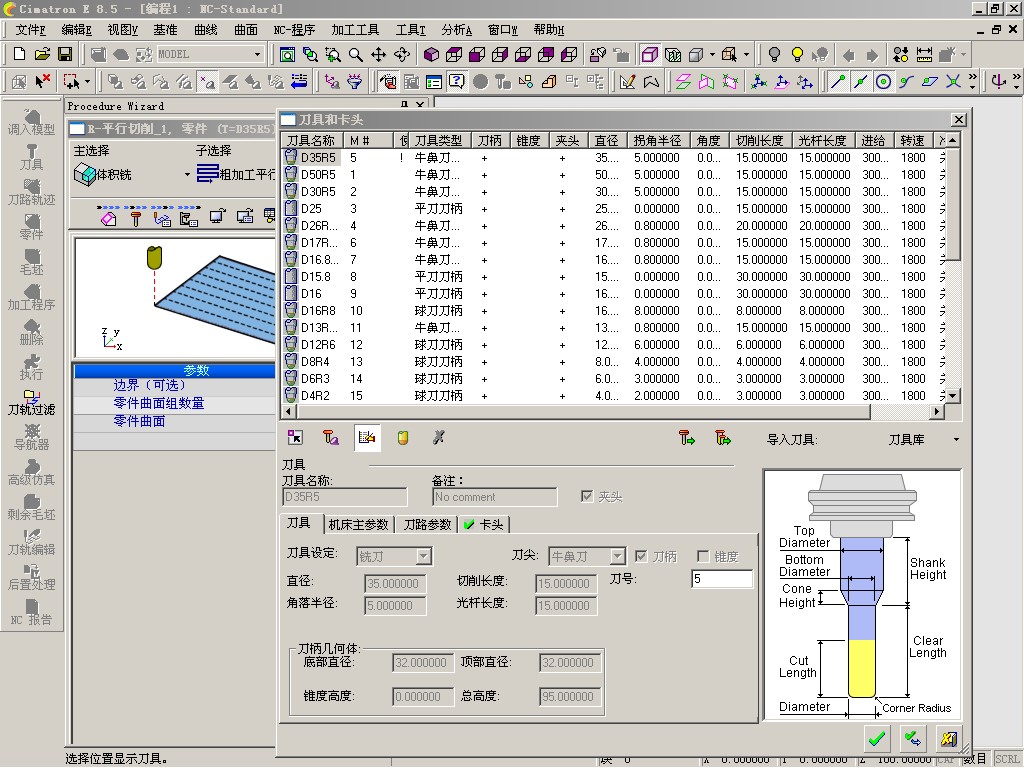Screen dimensions: 1024x768
Task: Open the 编辑 menu
Action: (x=76, y=29)
